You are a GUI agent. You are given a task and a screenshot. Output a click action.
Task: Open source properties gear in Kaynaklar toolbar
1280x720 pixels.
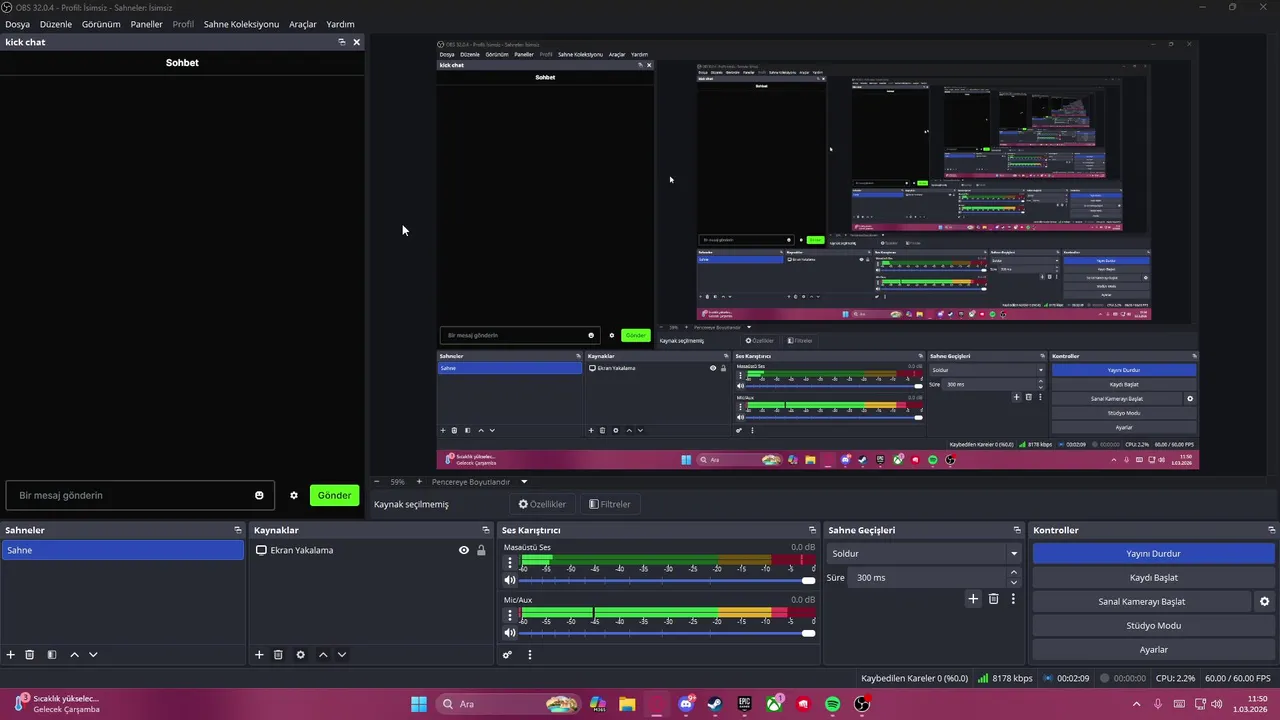[300, 655]
